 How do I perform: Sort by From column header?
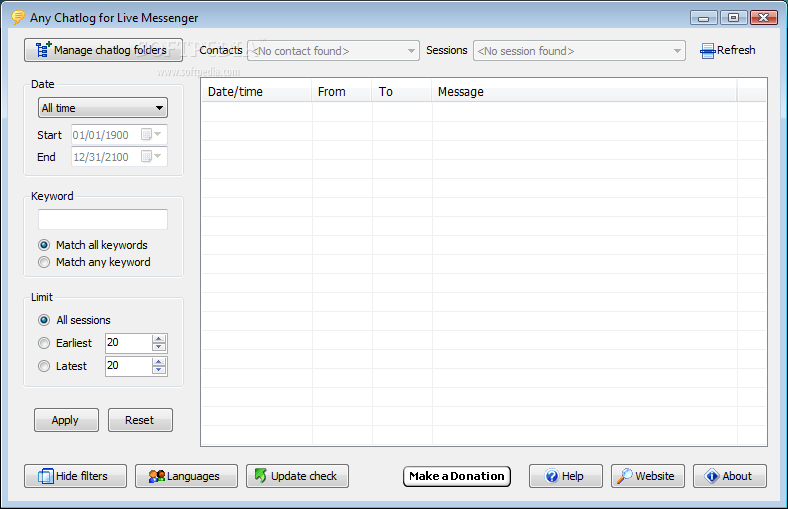(342, 92)
